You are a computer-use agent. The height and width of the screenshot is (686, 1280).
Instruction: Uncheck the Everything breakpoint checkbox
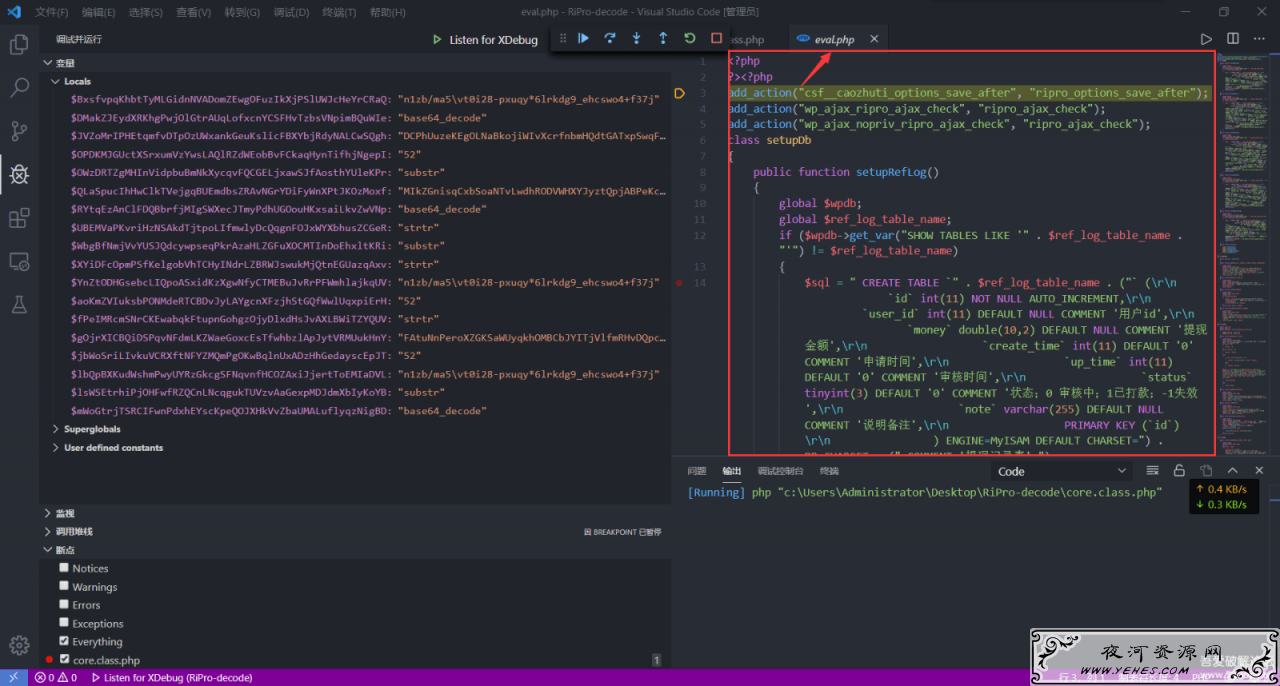[x=64, y=641]
